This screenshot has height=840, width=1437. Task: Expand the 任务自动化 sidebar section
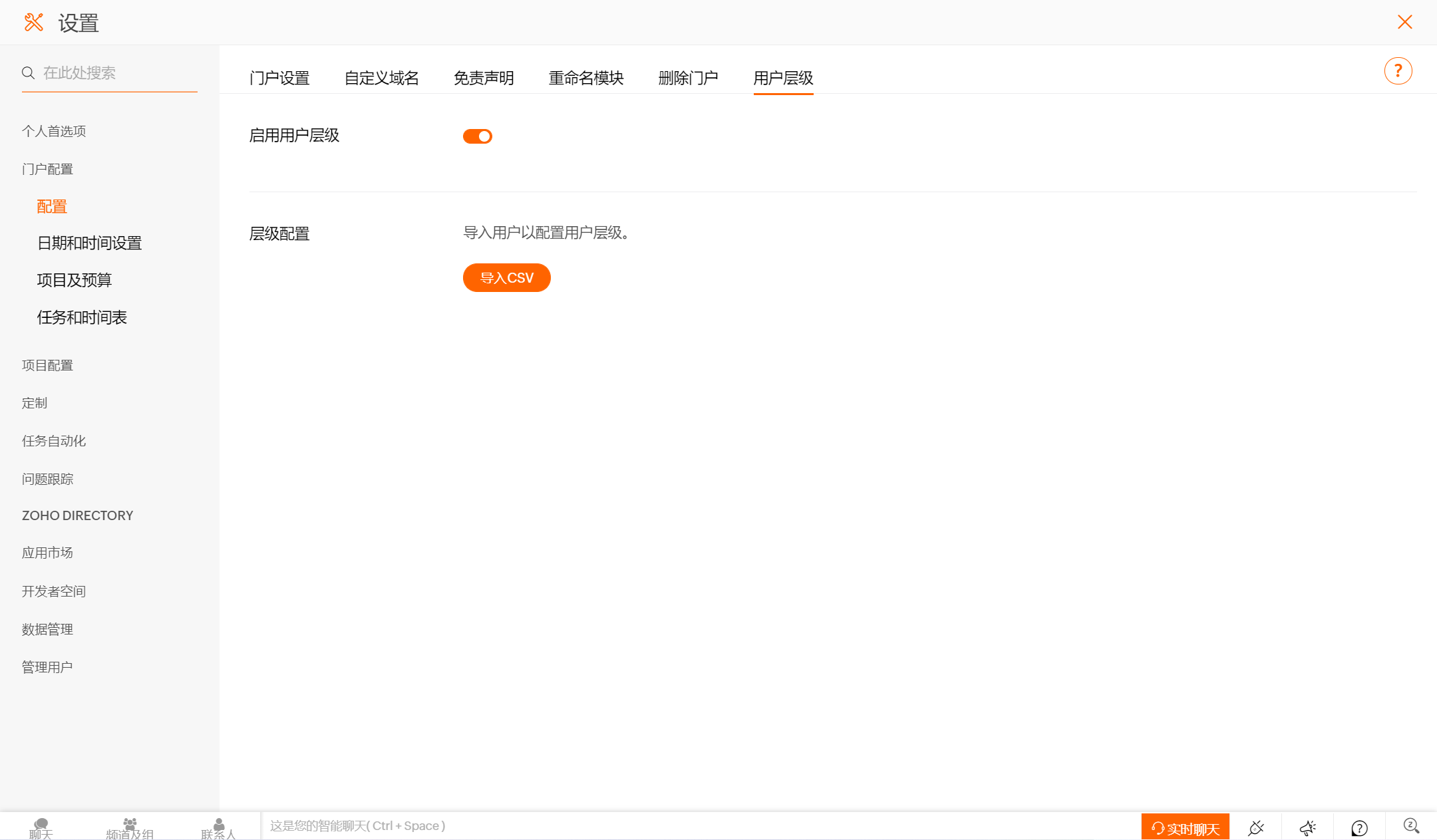54,441
